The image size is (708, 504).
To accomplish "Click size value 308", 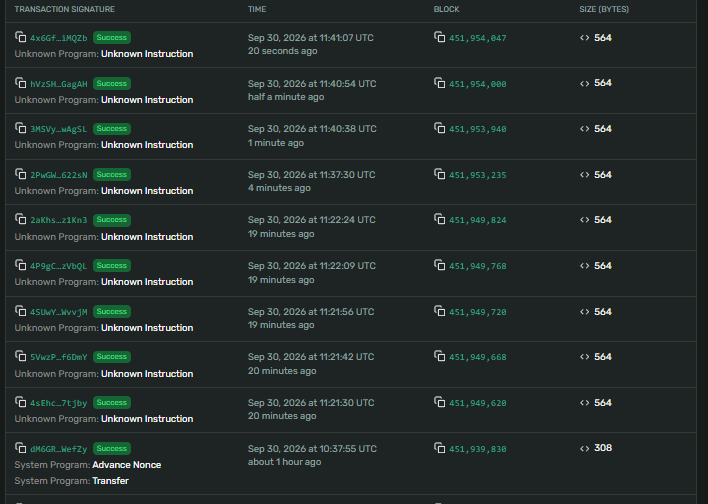I will coord(603,448).
